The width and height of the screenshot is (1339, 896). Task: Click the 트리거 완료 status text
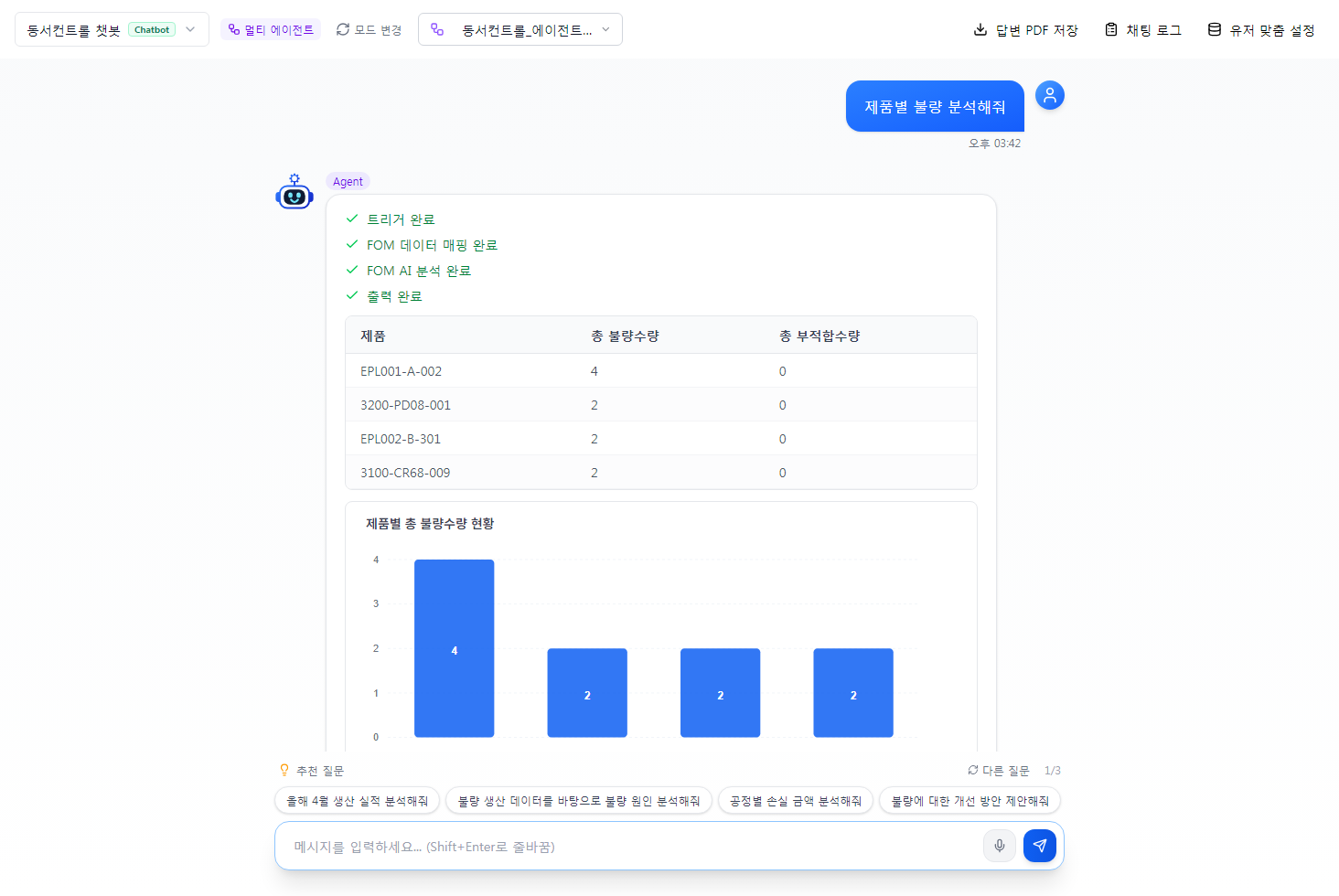coord(401,219)
